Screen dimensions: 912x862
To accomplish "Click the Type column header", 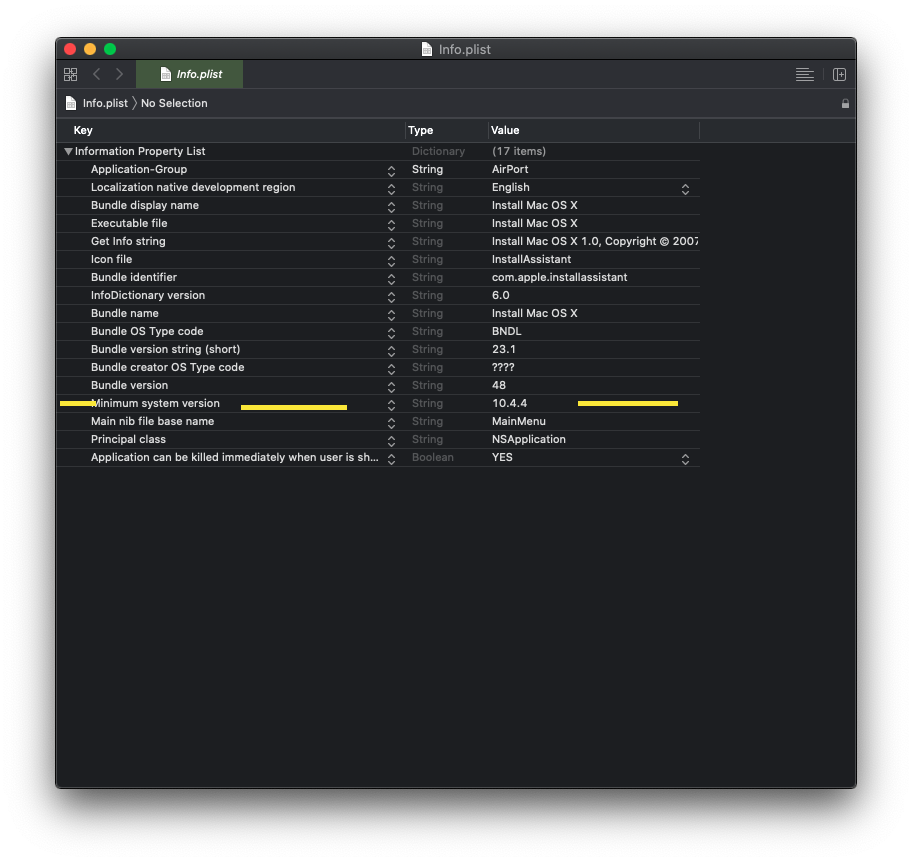I will (421, 130).
